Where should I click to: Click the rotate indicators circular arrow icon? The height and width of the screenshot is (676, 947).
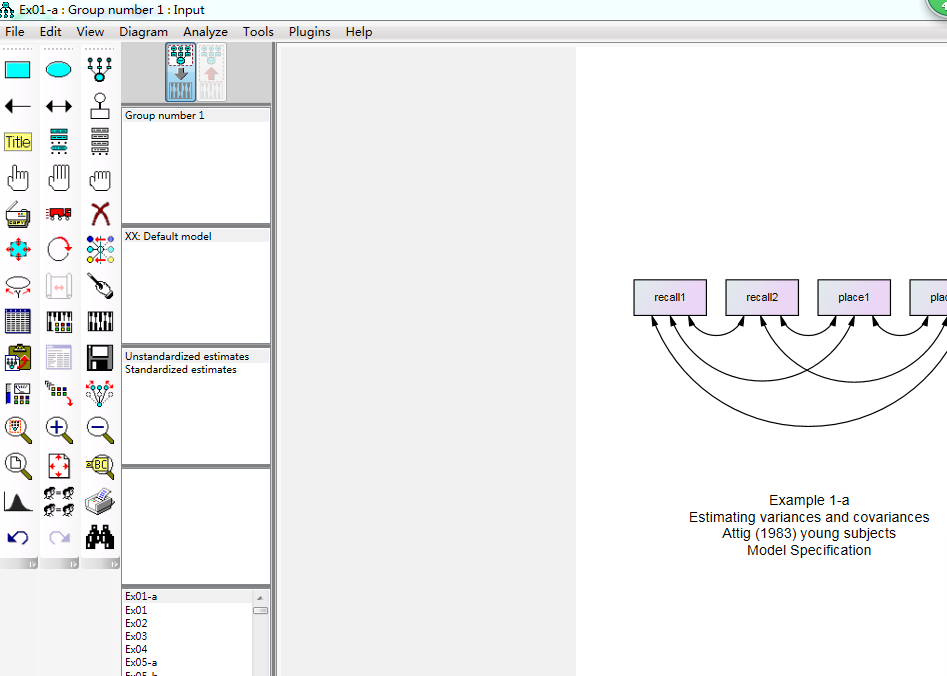point(59,249)
